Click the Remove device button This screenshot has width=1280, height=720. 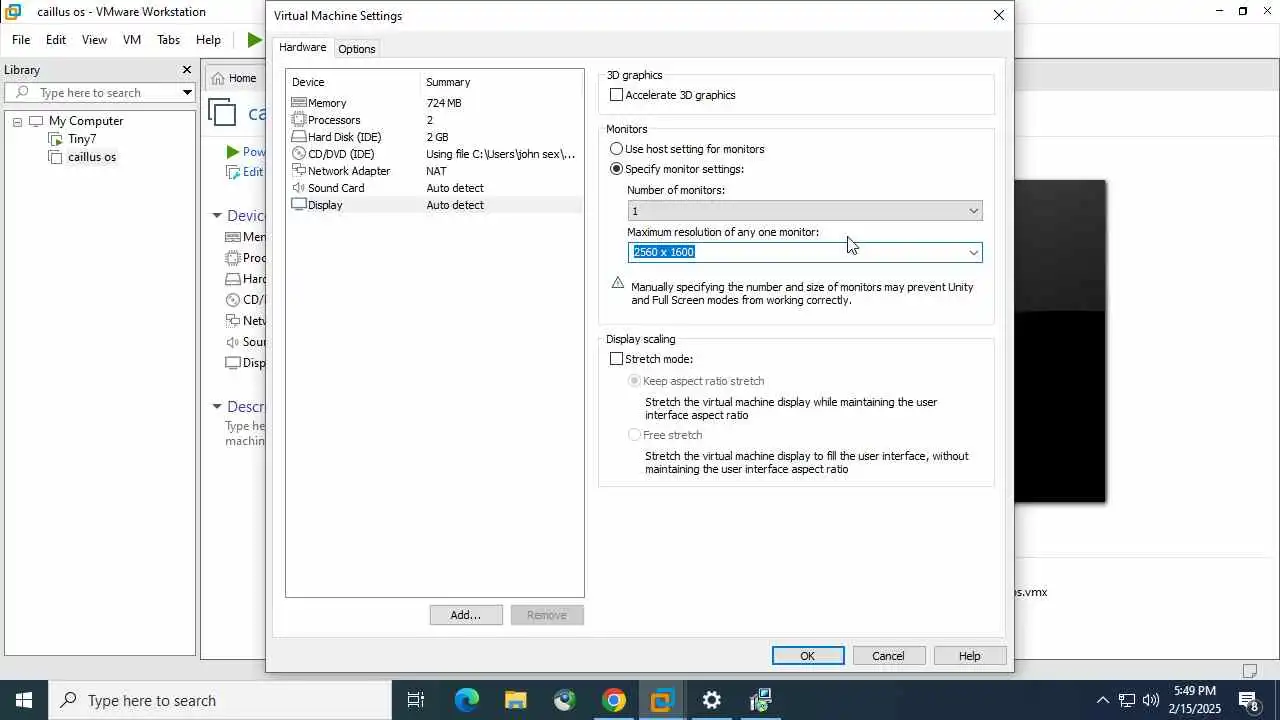[547, 615]
